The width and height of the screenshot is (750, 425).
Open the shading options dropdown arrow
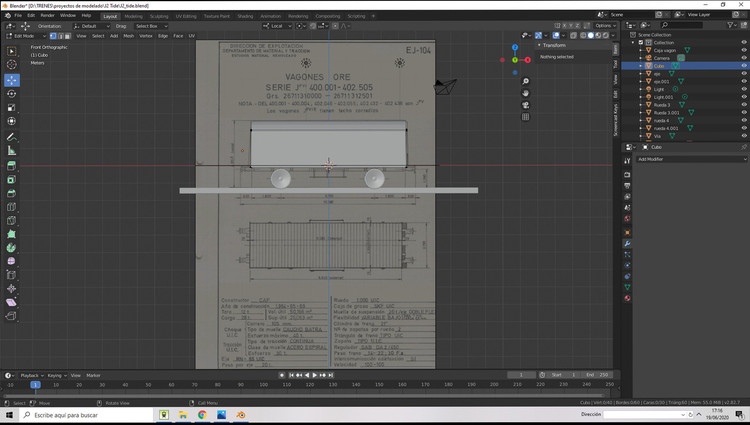613,35
